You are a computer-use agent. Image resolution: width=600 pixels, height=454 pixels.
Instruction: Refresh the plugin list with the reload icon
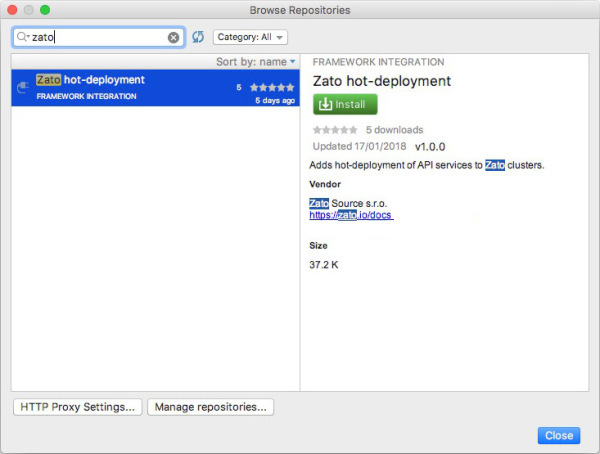[198, 37]
